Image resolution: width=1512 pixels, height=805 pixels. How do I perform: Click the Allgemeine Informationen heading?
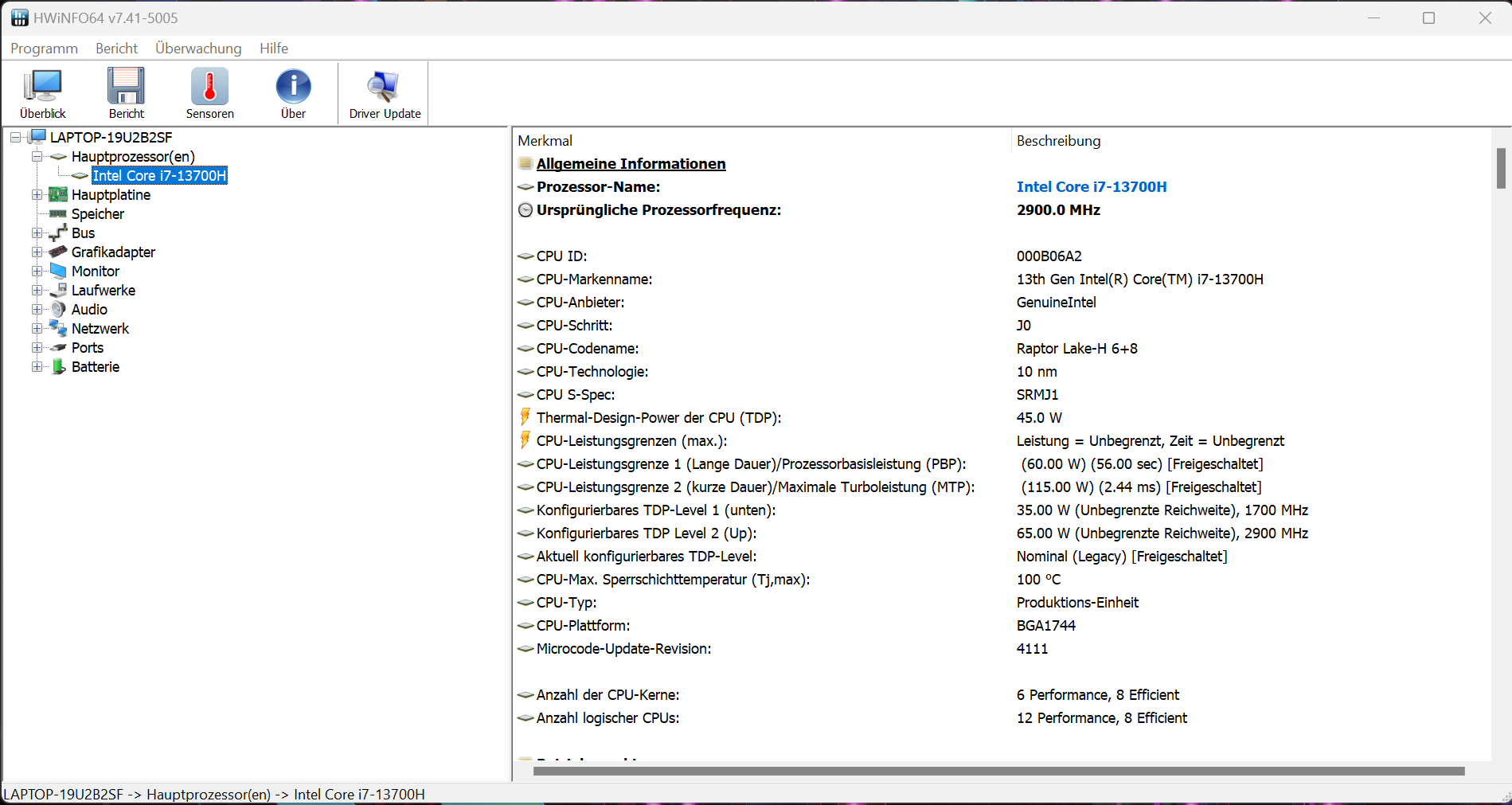click(631, 163)
